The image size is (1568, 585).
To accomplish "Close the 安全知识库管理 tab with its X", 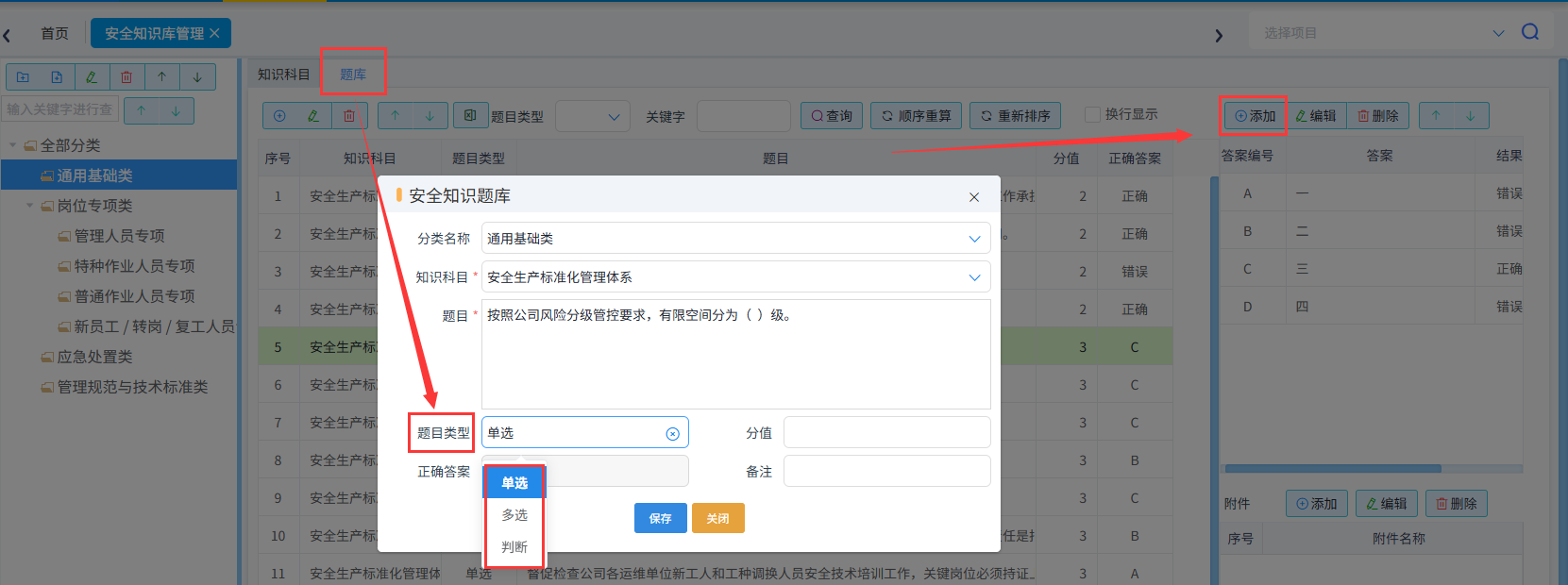I will 214,33.
